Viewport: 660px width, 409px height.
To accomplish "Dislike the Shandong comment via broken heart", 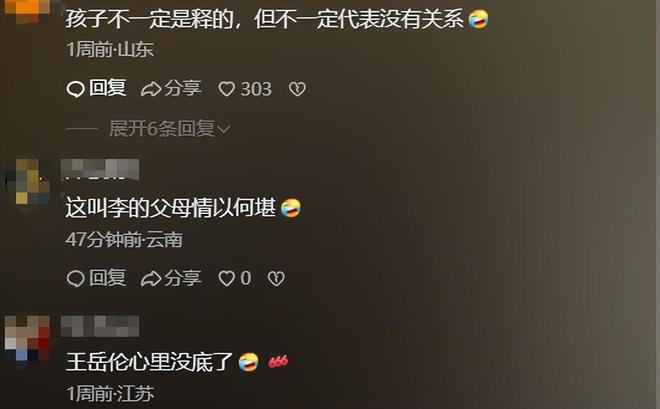I will 297,89.
